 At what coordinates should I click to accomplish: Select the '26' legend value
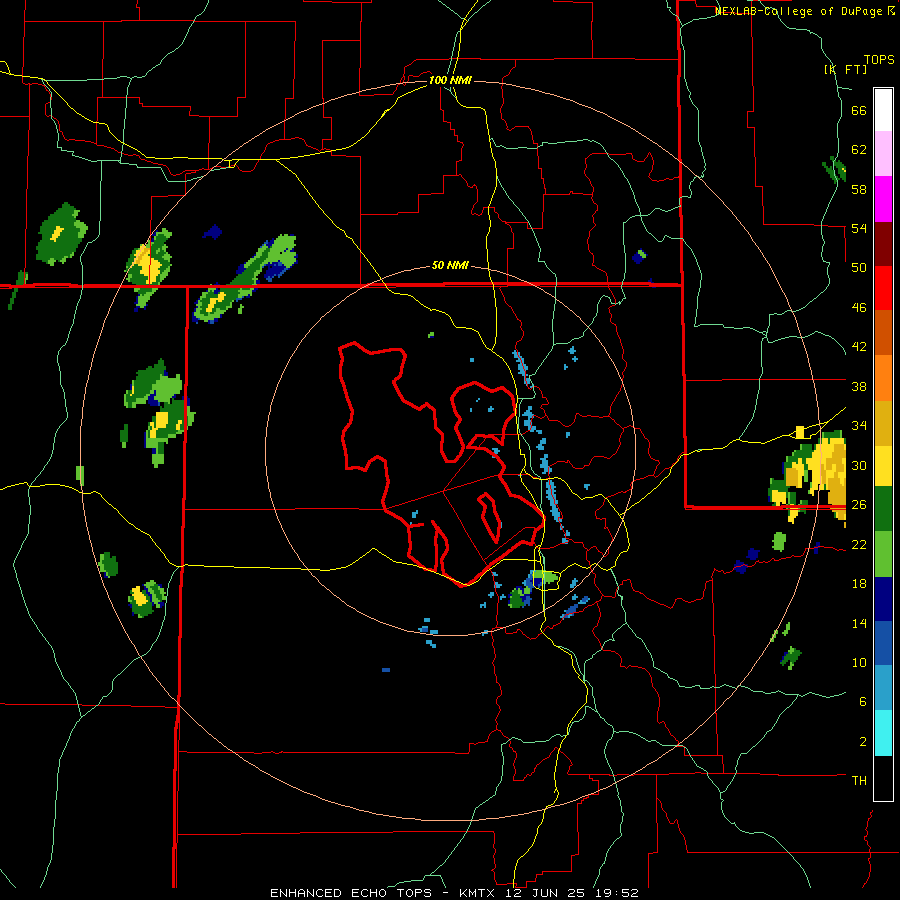pyautogui.click(x=859, y=505)
